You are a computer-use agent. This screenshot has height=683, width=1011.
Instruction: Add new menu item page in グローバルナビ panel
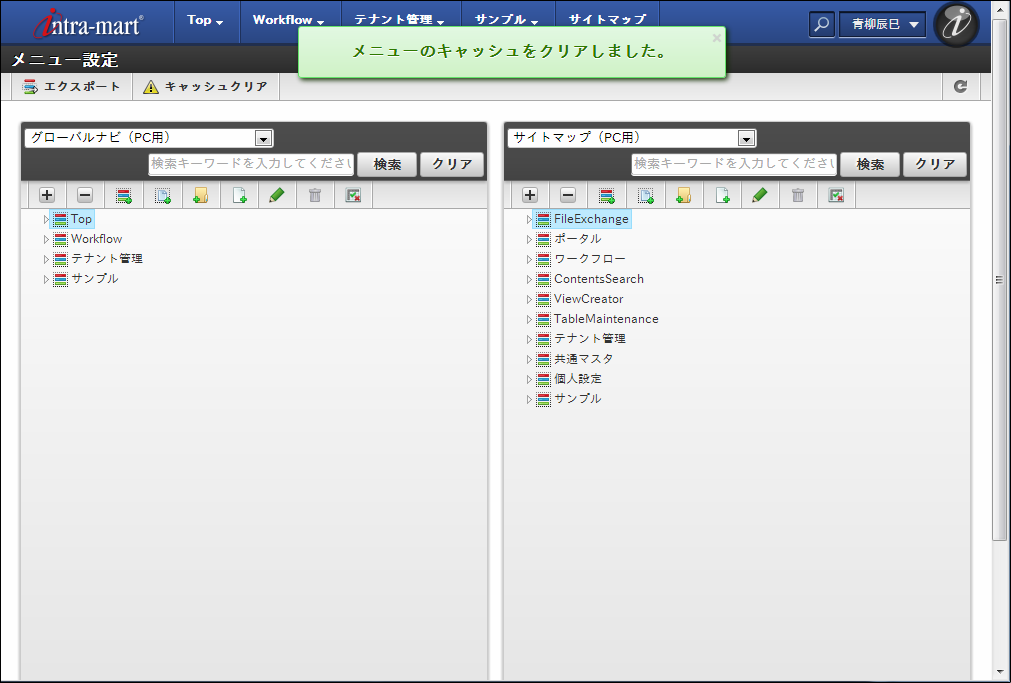tap(239, 195)
